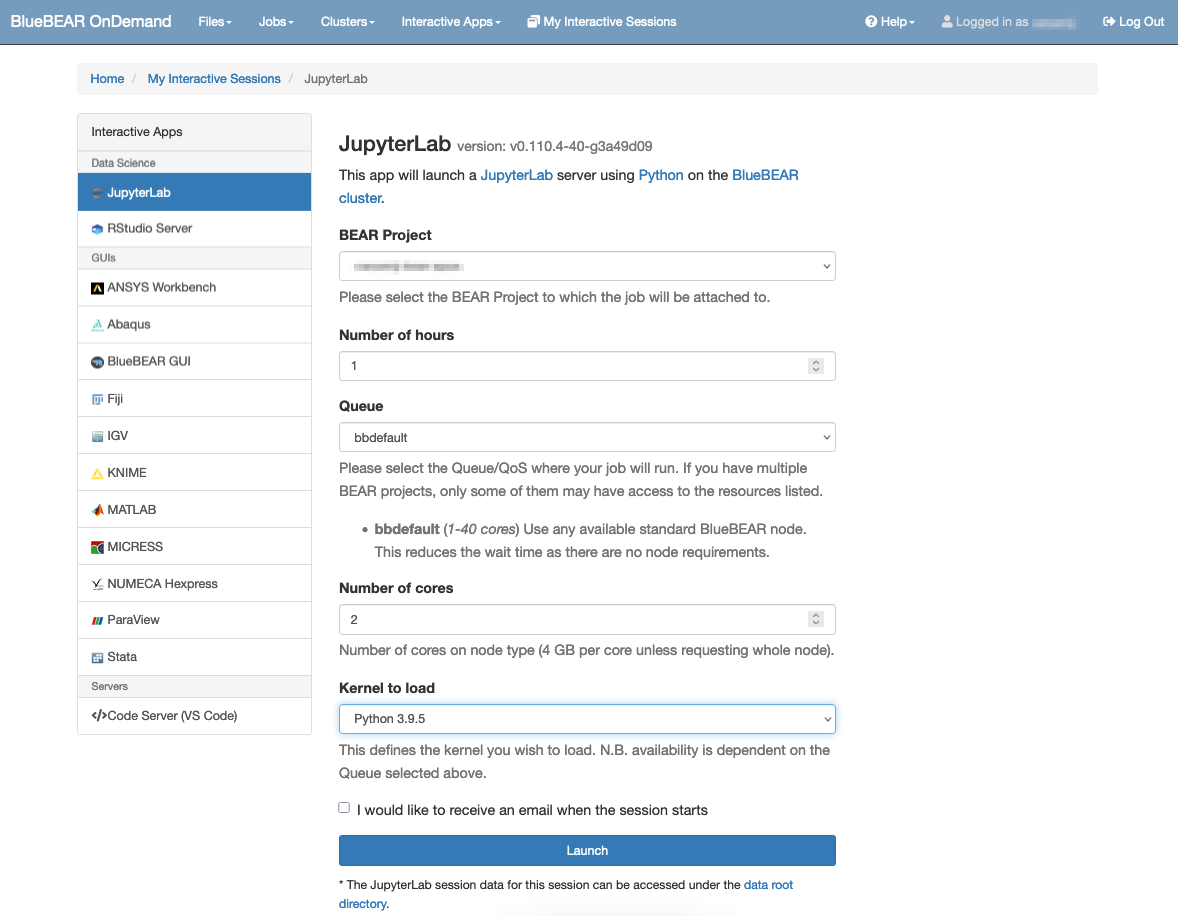Select Stata from the app list

point(195,657)
